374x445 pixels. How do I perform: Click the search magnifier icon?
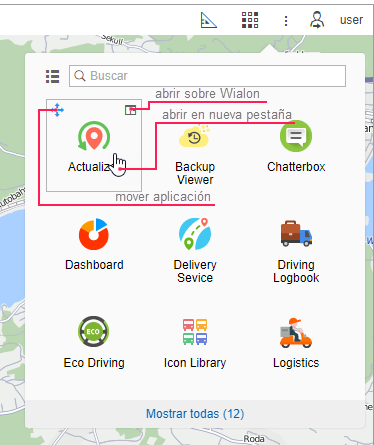pyautogui.click(x=80, y=76)
